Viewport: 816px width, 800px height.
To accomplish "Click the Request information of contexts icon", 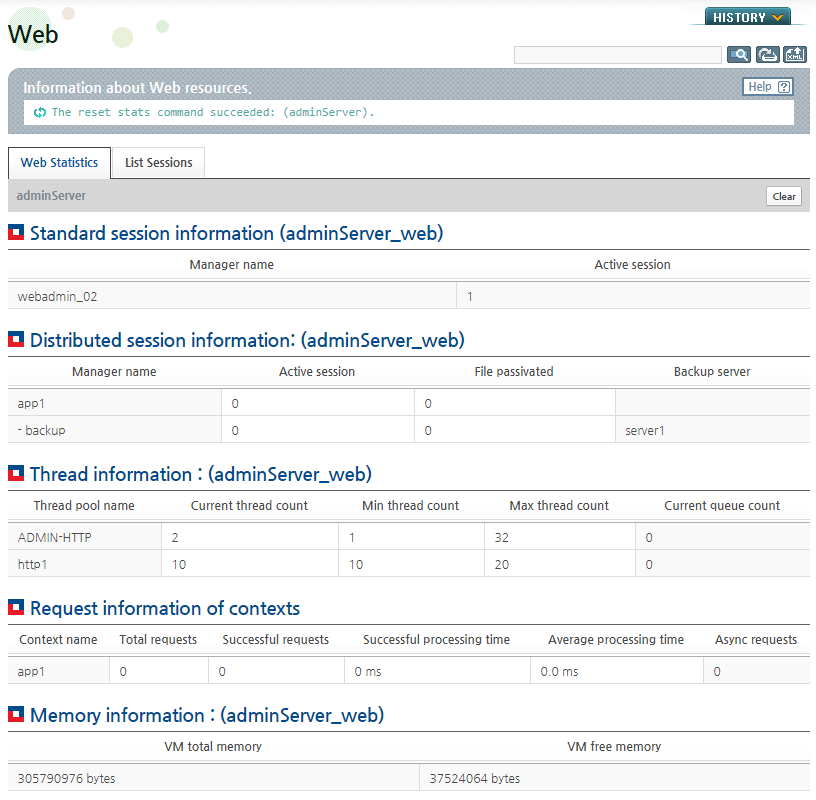I will (x=16, y=607).
